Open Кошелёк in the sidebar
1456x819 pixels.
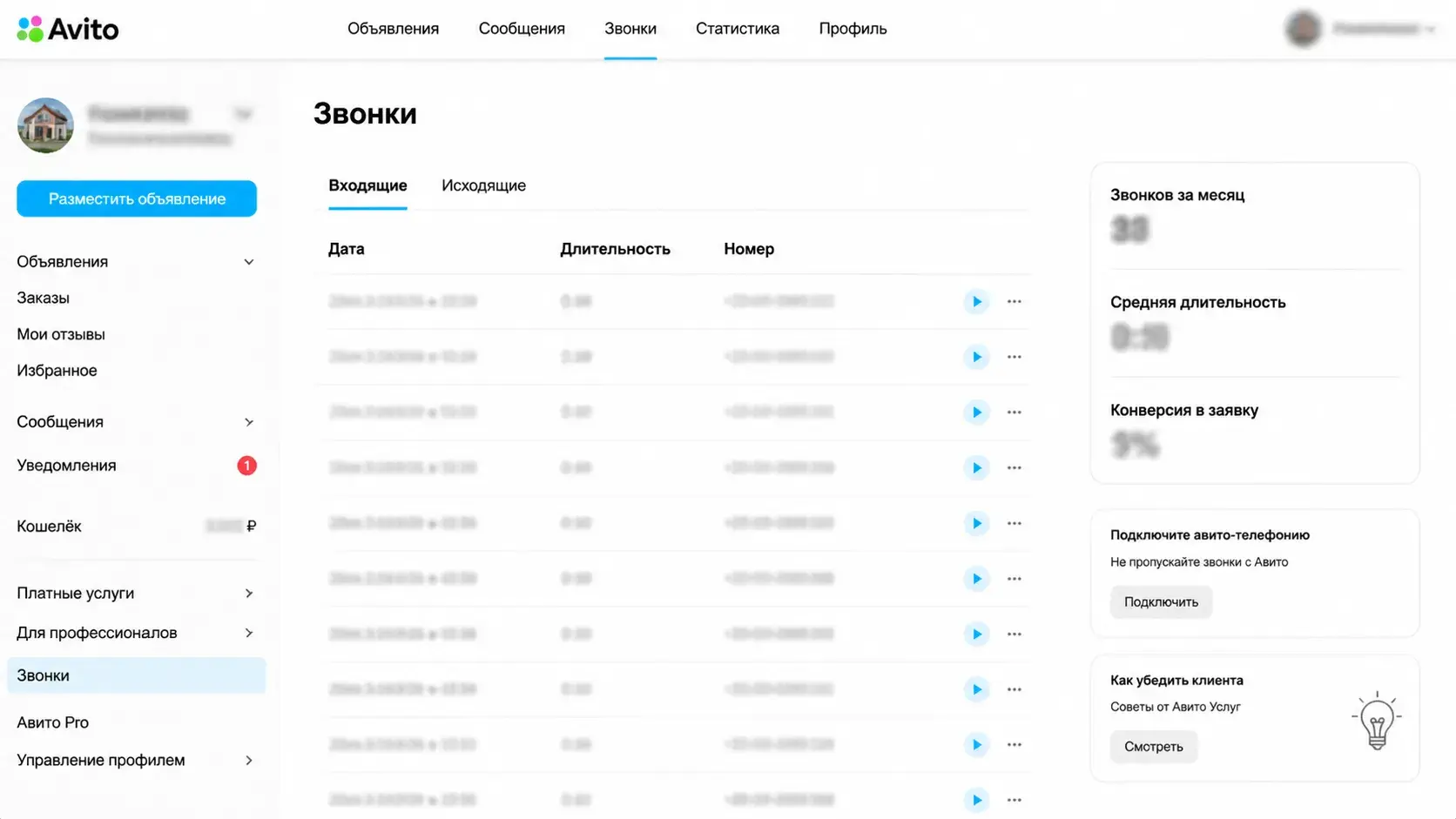(x=49, y=526)
